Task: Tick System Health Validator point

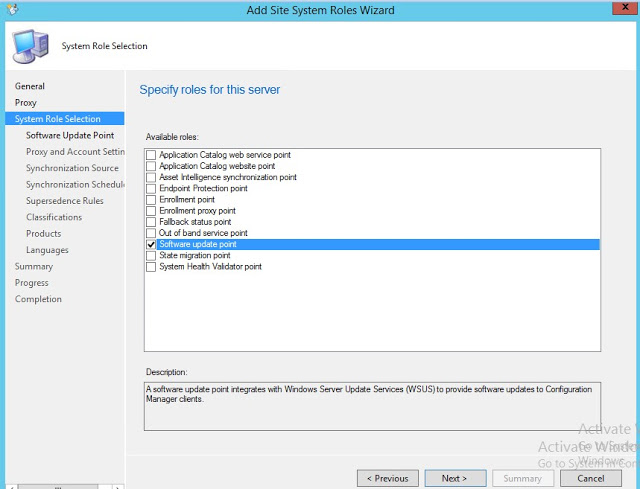Action: (x=151, y=267)
